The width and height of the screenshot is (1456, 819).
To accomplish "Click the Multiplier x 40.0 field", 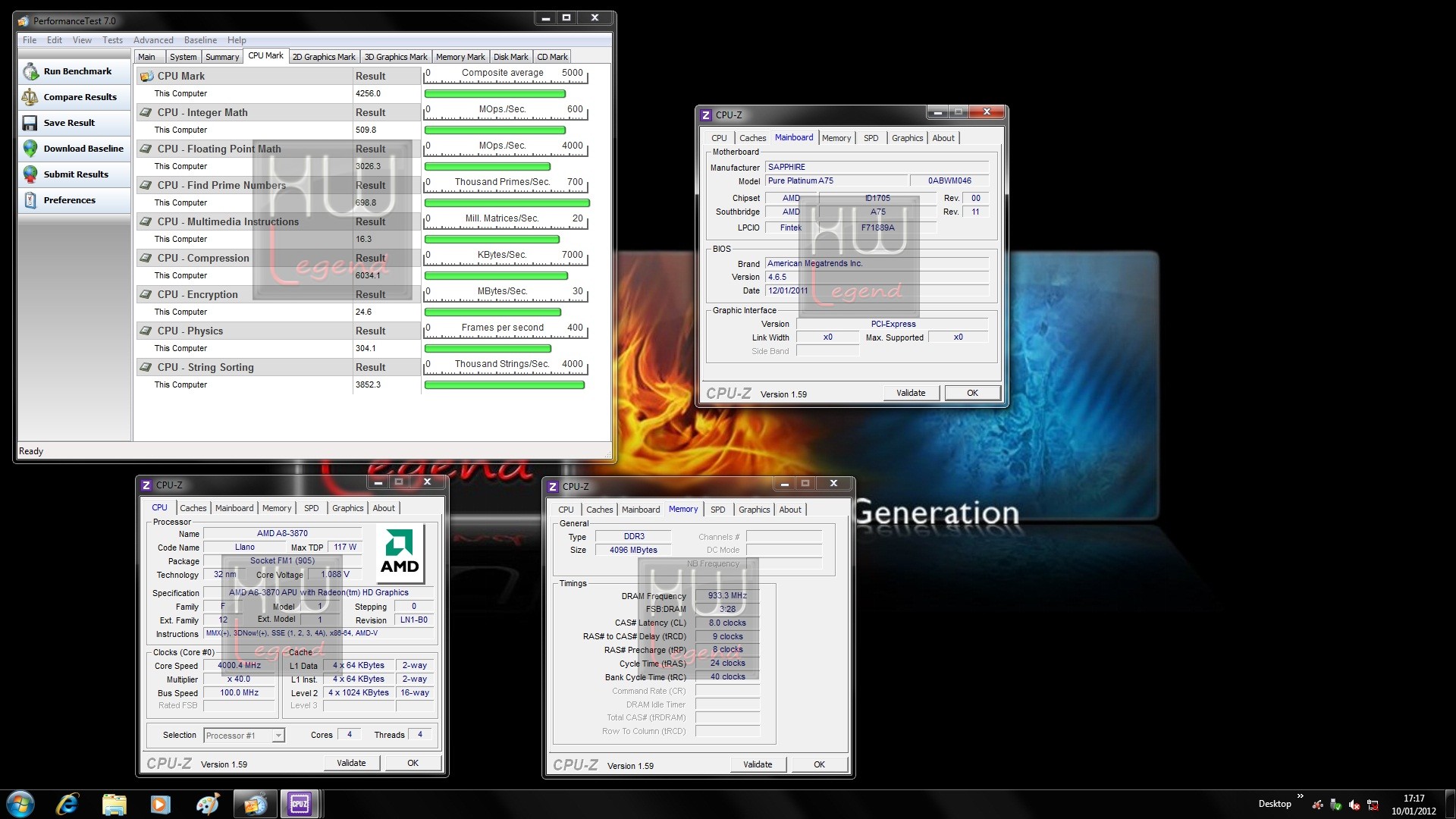I will click(x=239, y=679).
